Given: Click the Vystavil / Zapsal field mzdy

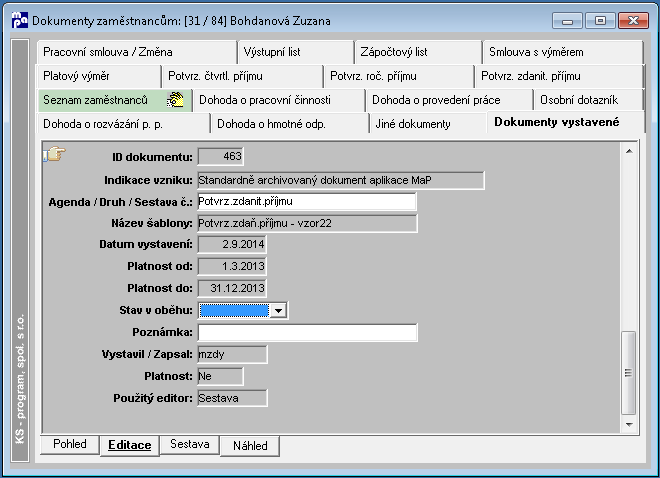Looking at the screenshot, I should click(232, 354).
